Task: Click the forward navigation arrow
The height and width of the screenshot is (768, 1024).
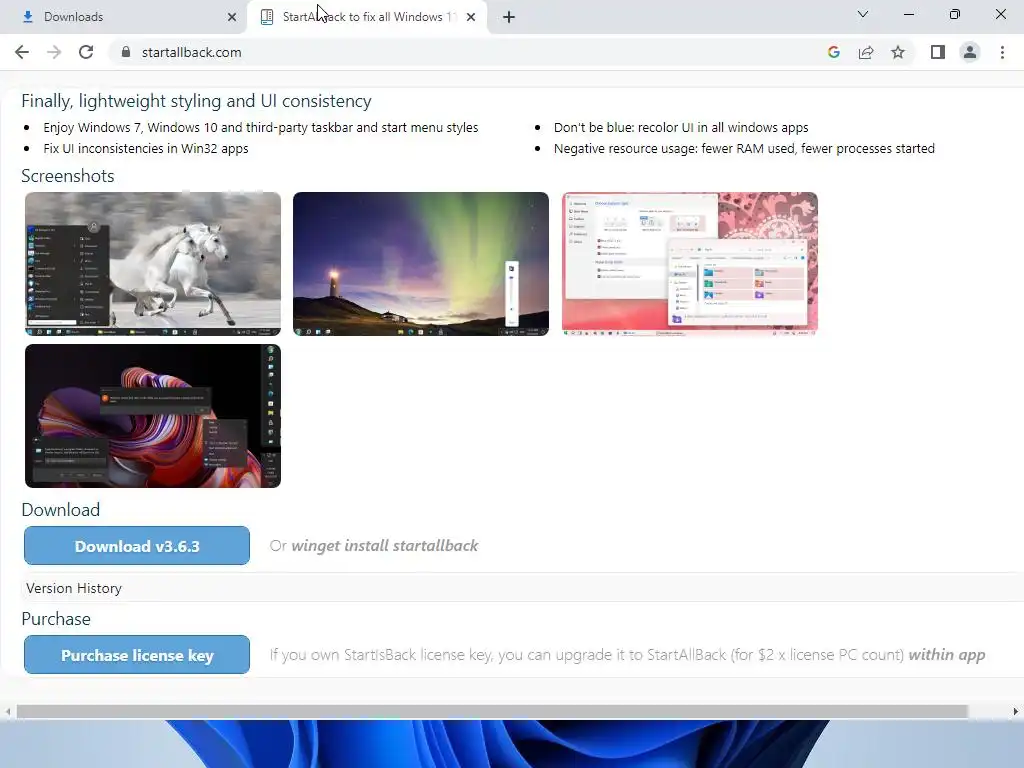Action: tap(54, 52)
